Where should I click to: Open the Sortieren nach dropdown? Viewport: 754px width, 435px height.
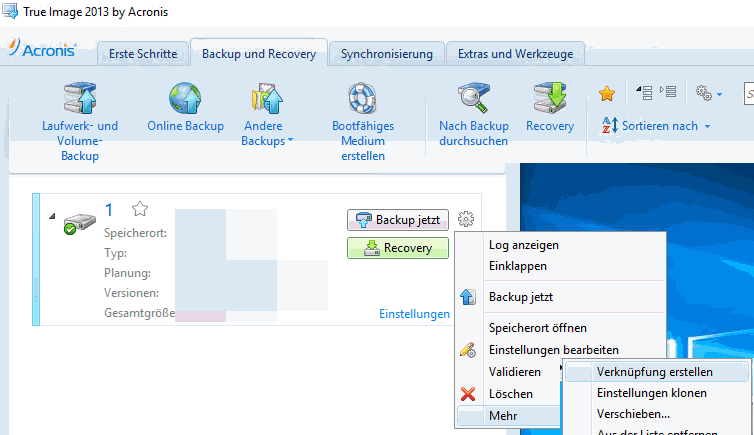point(666,126)
